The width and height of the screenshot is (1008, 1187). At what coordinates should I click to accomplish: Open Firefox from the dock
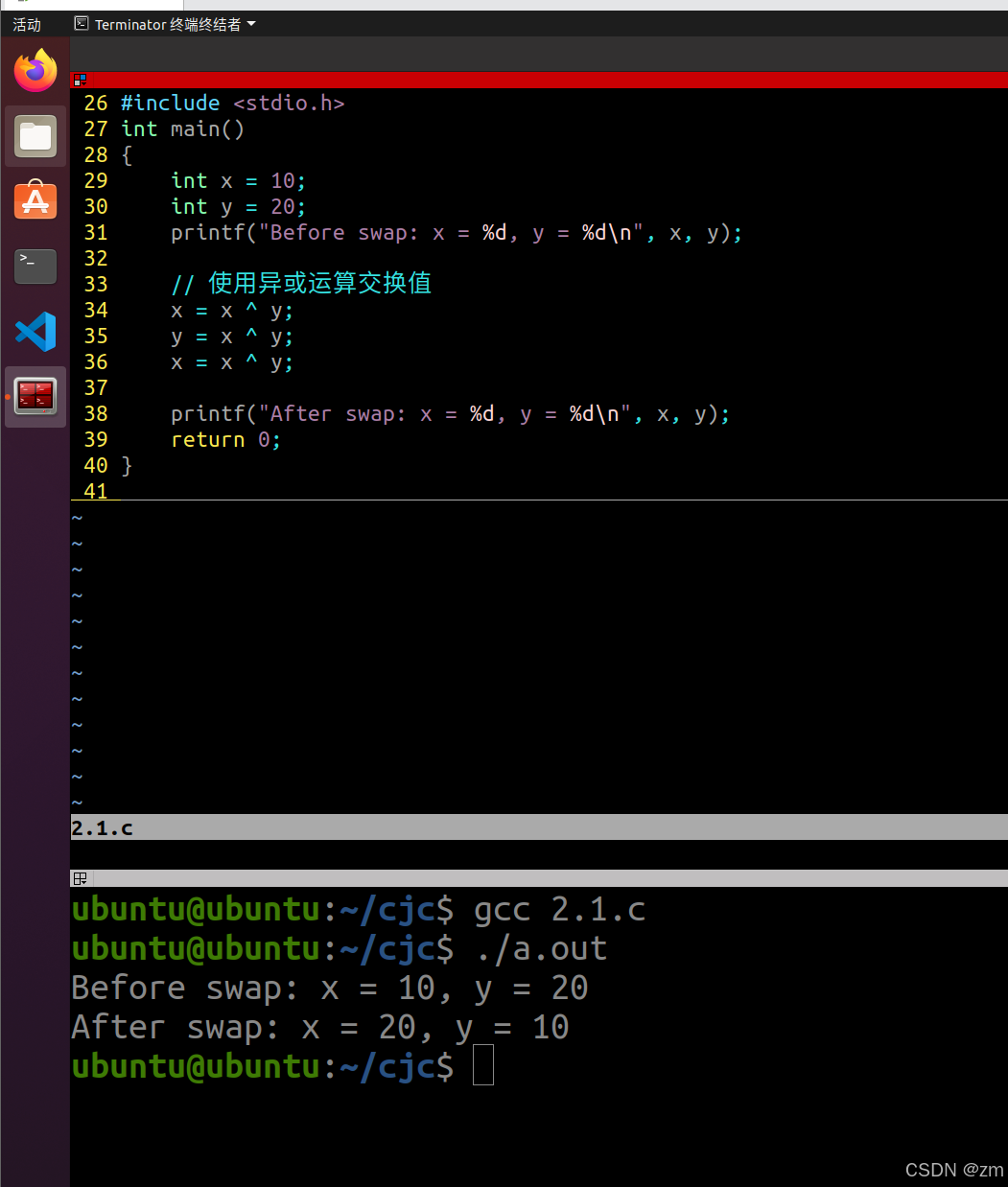tap(35, 70)
